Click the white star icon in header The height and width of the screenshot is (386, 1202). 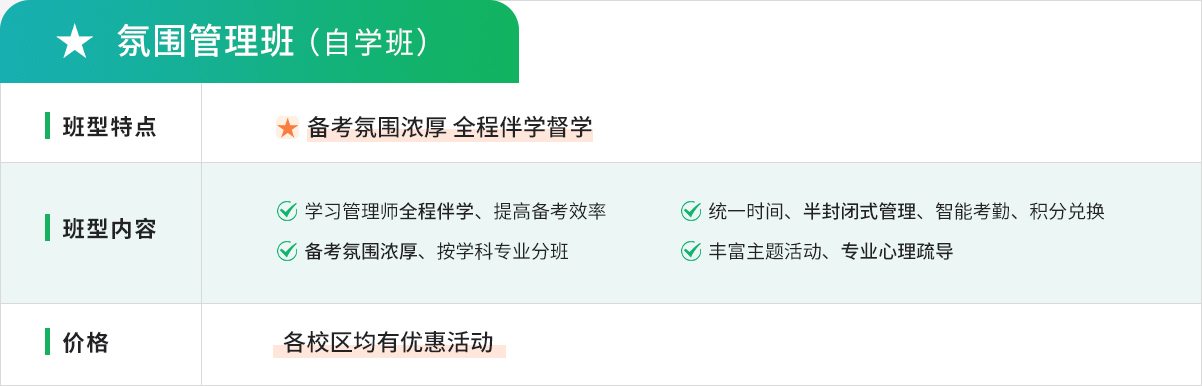[x=74, y=42]
